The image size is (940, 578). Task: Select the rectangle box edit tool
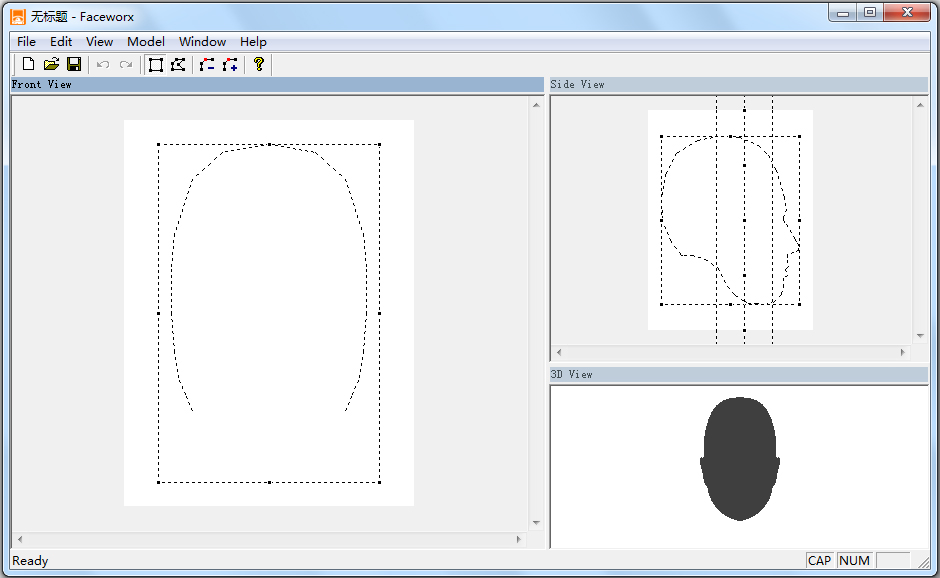click(x=155, y=64)
